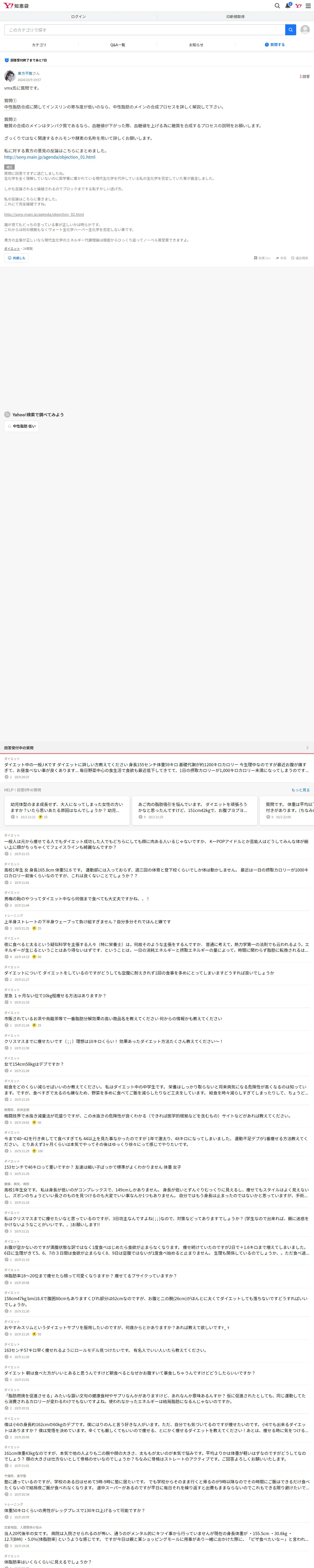
Task: Open the notifications bell icon
Action: (x=288, y=5)
